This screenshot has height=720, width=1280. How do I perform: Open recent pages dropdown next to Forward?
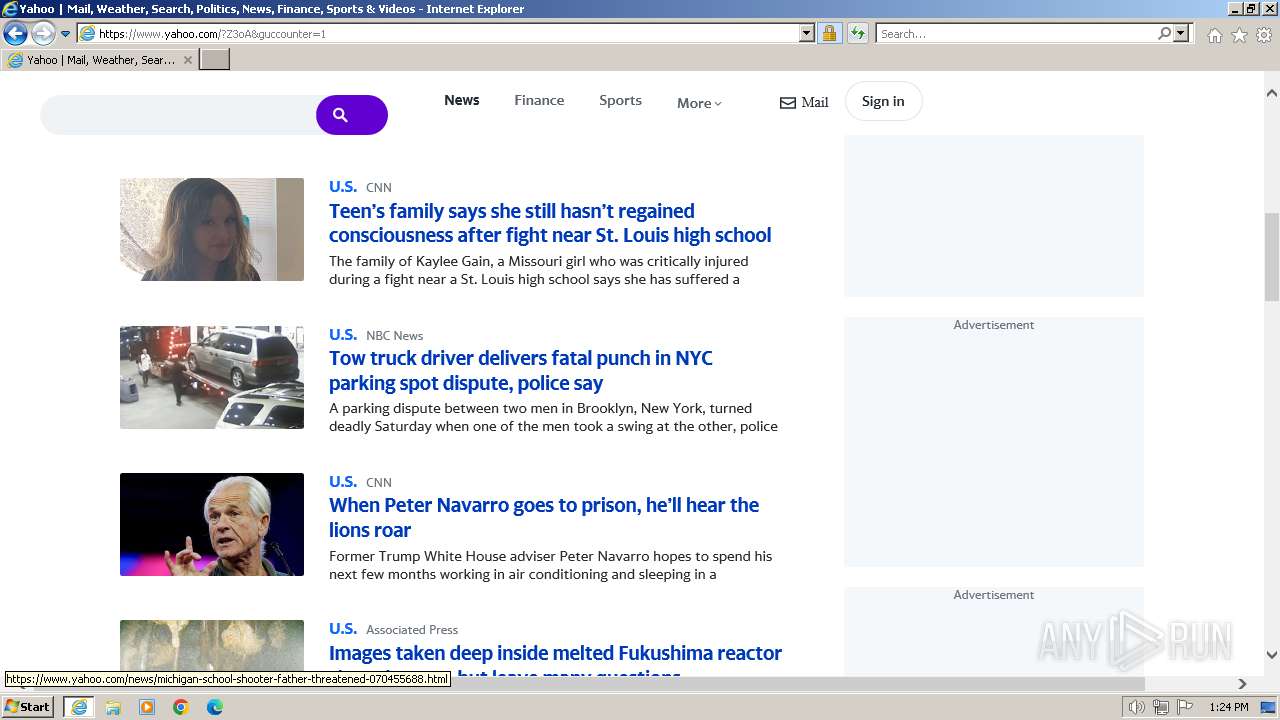(x=66, y=34)
